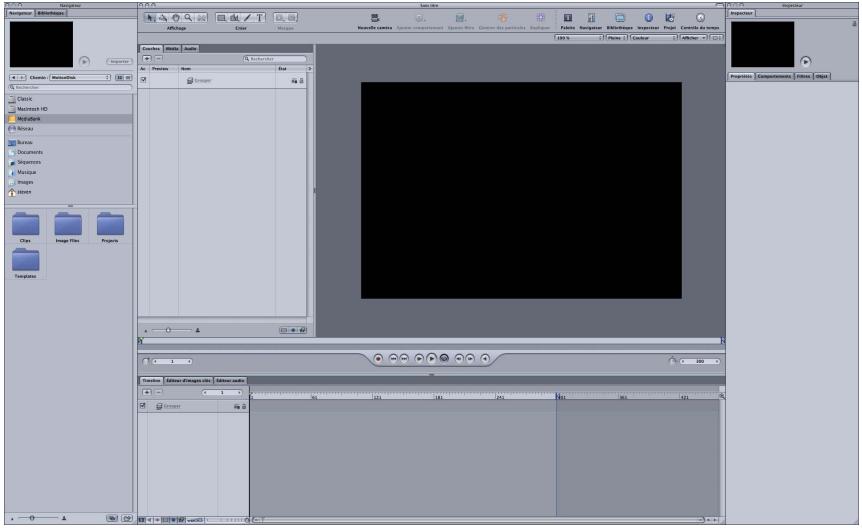Screen dimensions: 862x528
Task: Open the Templates folder
Action: (x=25, y=263)
